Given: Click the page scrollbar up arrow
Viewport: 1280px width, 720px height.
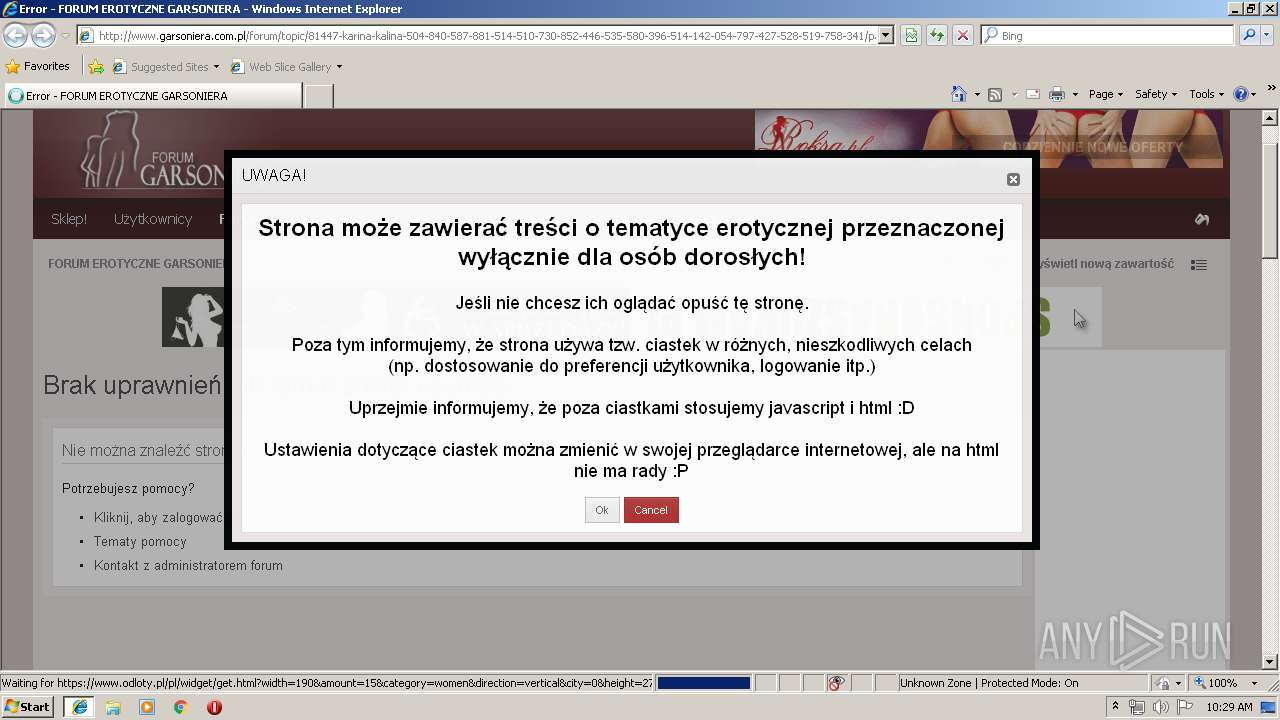Looking at the screenshot, I should click(1271, 118).
